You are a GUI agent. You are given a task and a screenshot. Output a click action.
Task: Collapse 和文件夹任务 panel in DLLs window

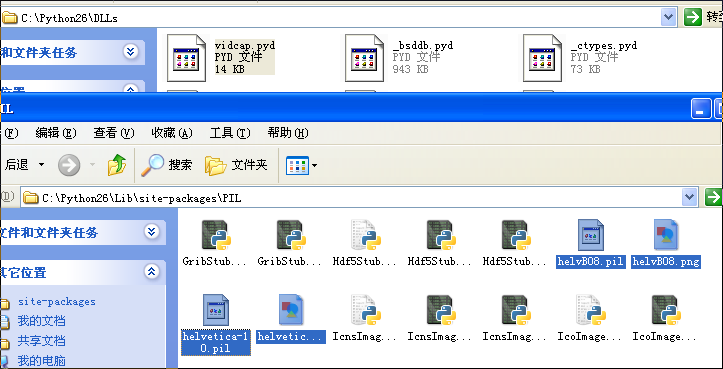pyautogui.click(x=131, y=52)
